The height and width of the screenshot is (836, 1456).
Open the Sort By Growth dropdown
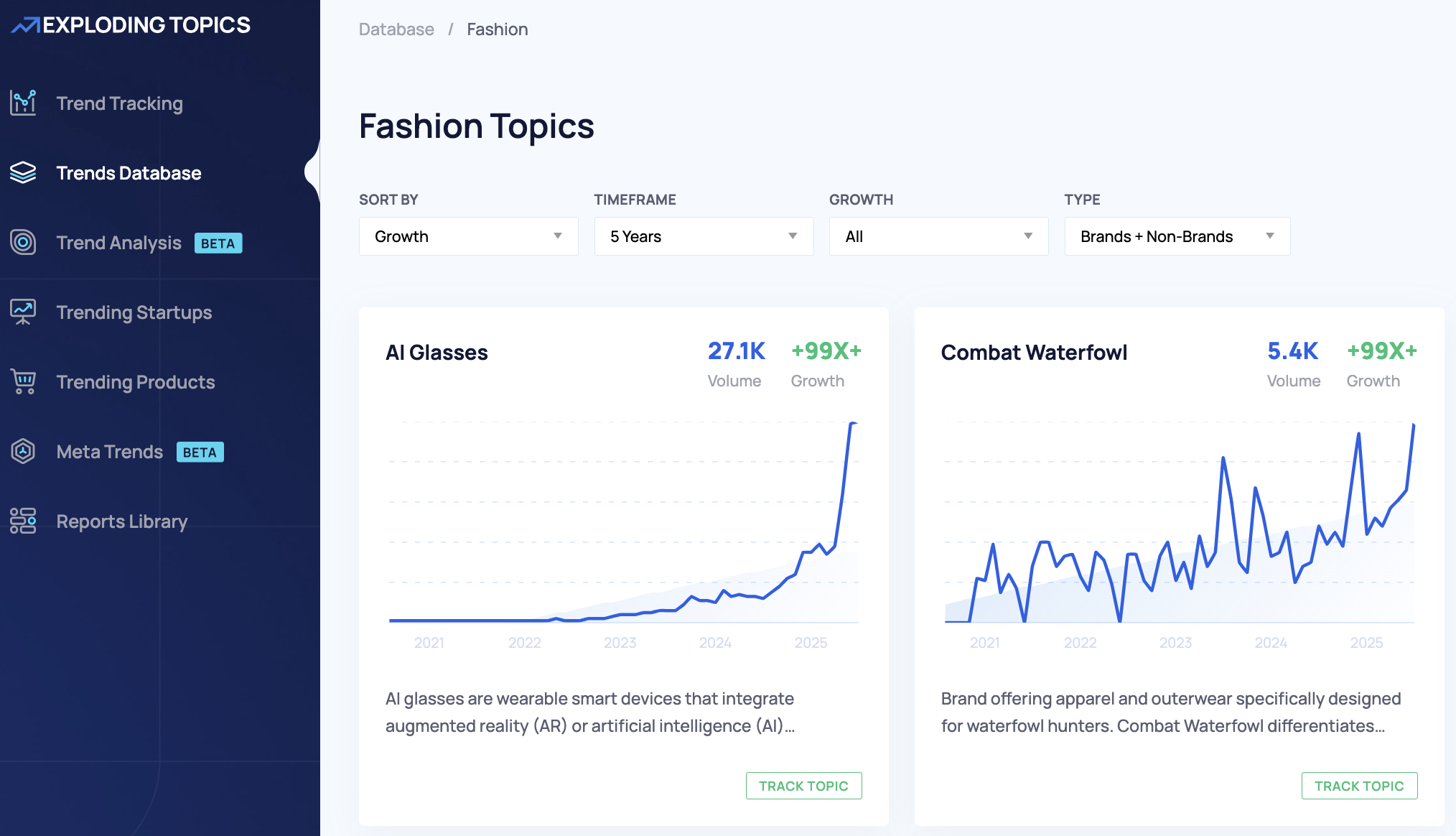468,236
